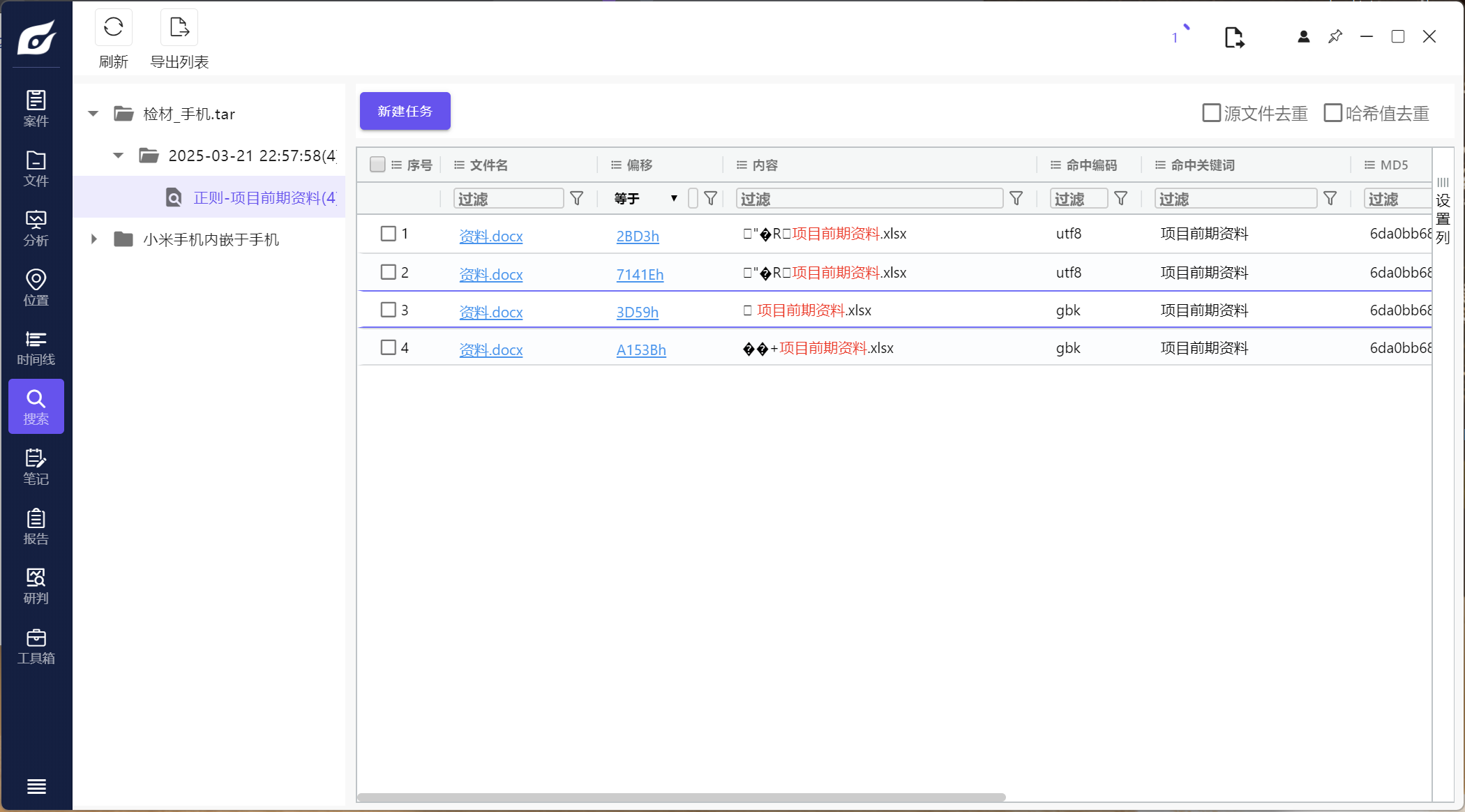This screenshot has width=1465, height=812.
Task: Open the 等于 offset comparison dropdown
Action: (645, 199)
